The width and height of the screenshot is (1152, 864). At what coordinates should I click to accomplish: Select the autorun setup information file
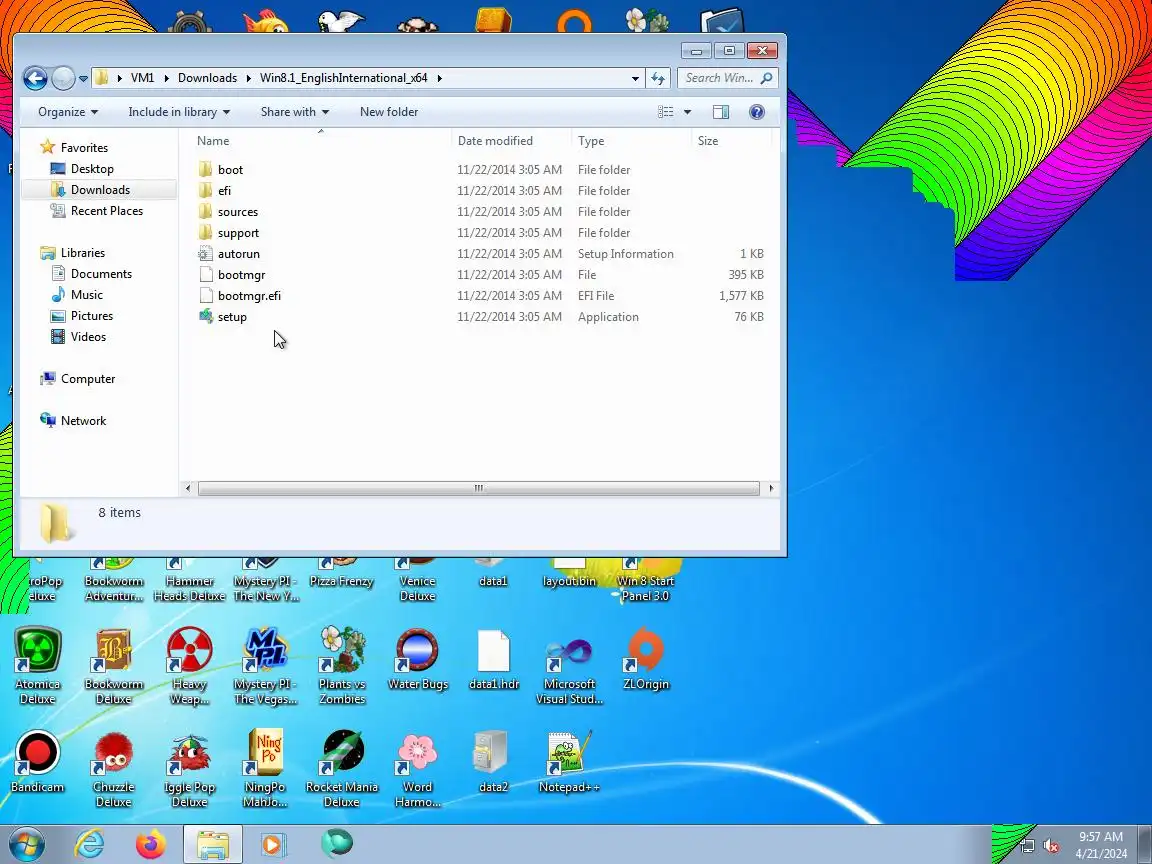click(x=238, y=253)
